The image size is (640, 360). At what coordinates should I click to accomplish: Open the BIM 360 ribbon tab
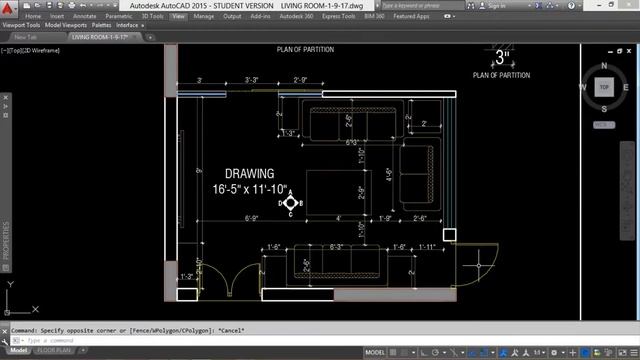tap(374, 16)
